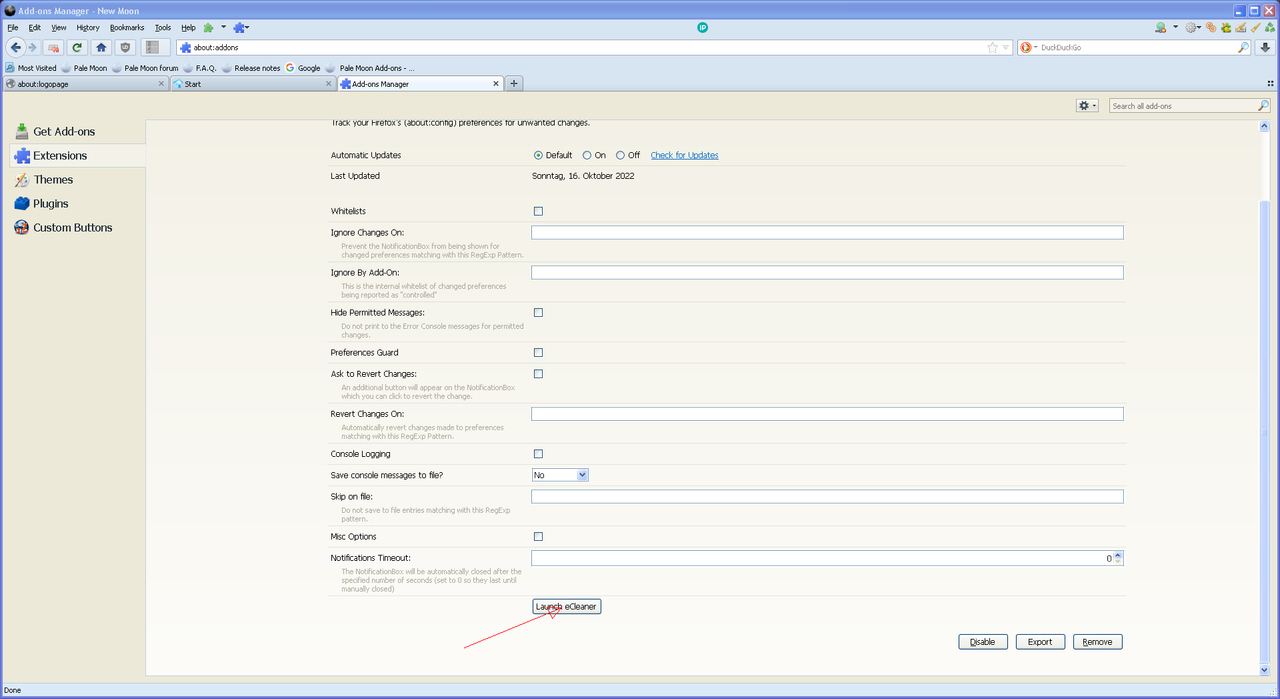Viewport: 1280px width, 699px height.
Task: Open the dropdown arrow beside the globe-user icon
Action: click(x=1175, y=28)
